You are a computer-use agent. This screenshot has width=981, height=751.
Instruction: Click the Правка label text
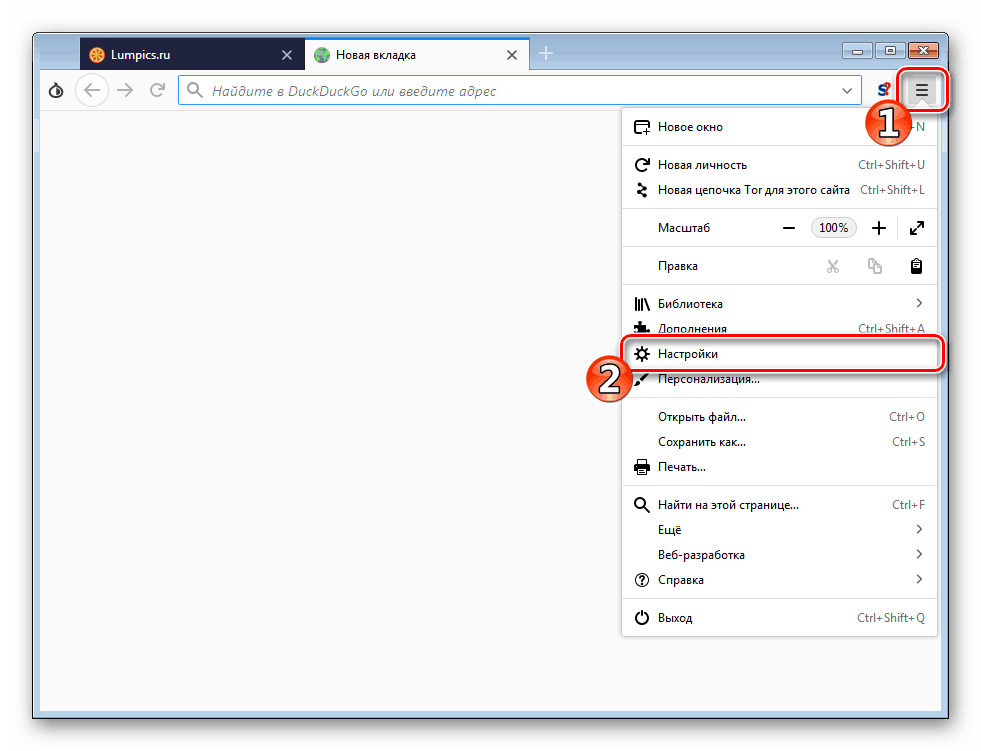coord(678,266)
